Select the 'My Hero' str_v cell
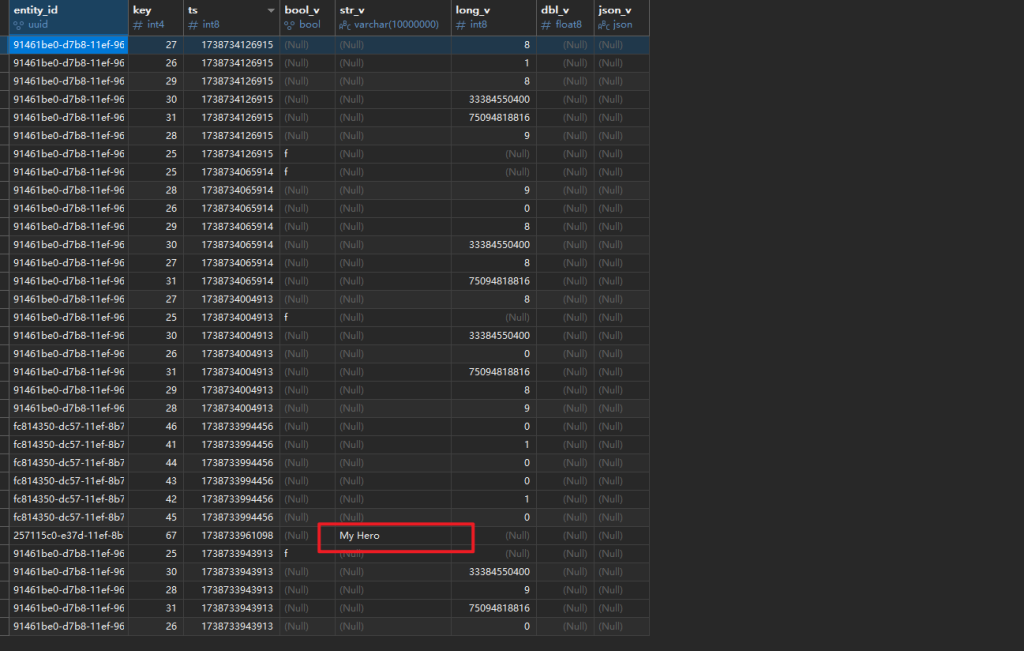The height and width of the screenshot is (651, 1024). [393, 535]
